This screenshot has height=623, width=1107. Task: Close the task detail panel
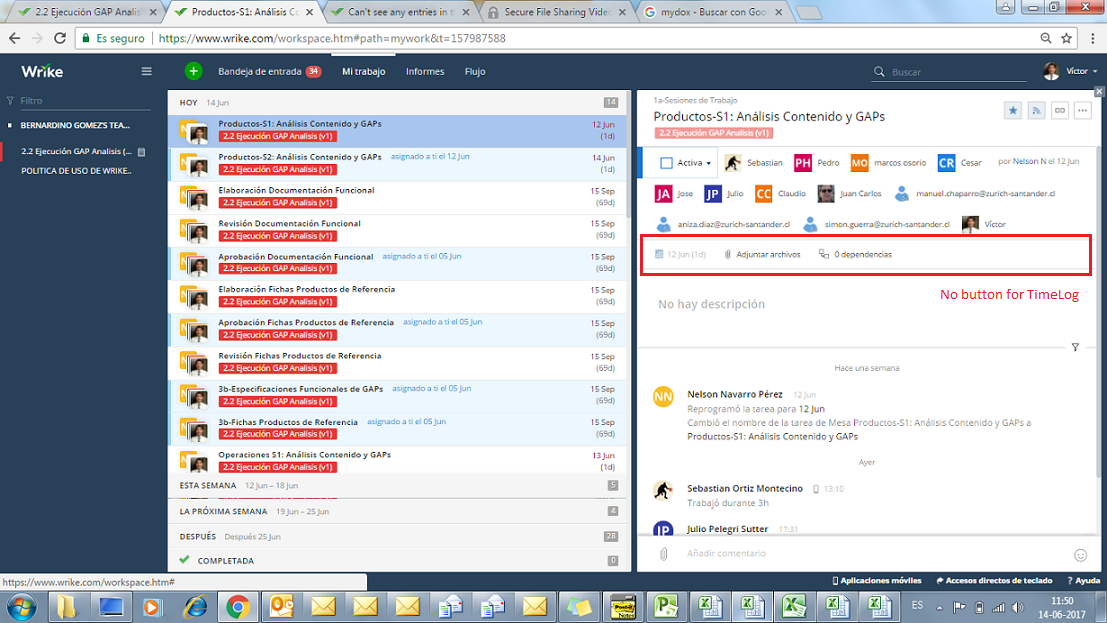tap(1099, 92)
